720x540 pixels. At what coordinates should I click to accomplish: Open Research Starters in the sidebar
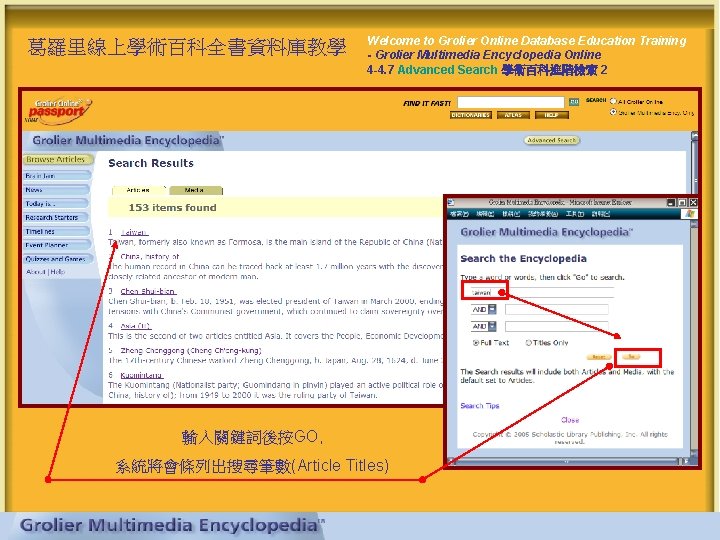(56, 217)
